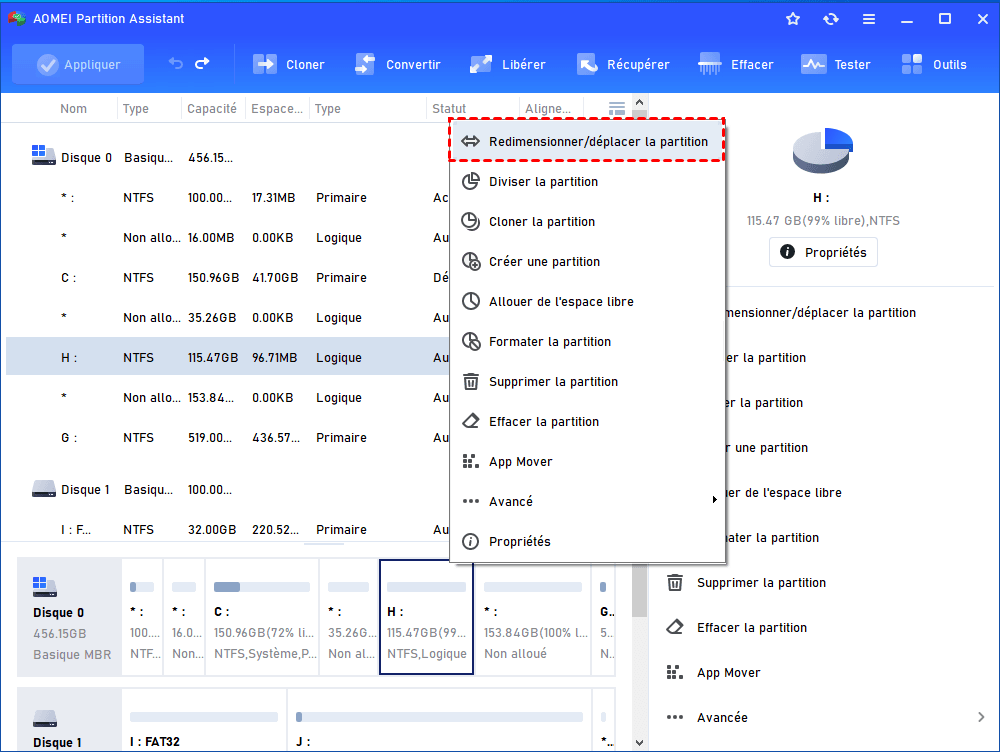1000x752 pixels.
Task: Select the I: F... NTFS 32.00GB row
Action: [226, 529]
